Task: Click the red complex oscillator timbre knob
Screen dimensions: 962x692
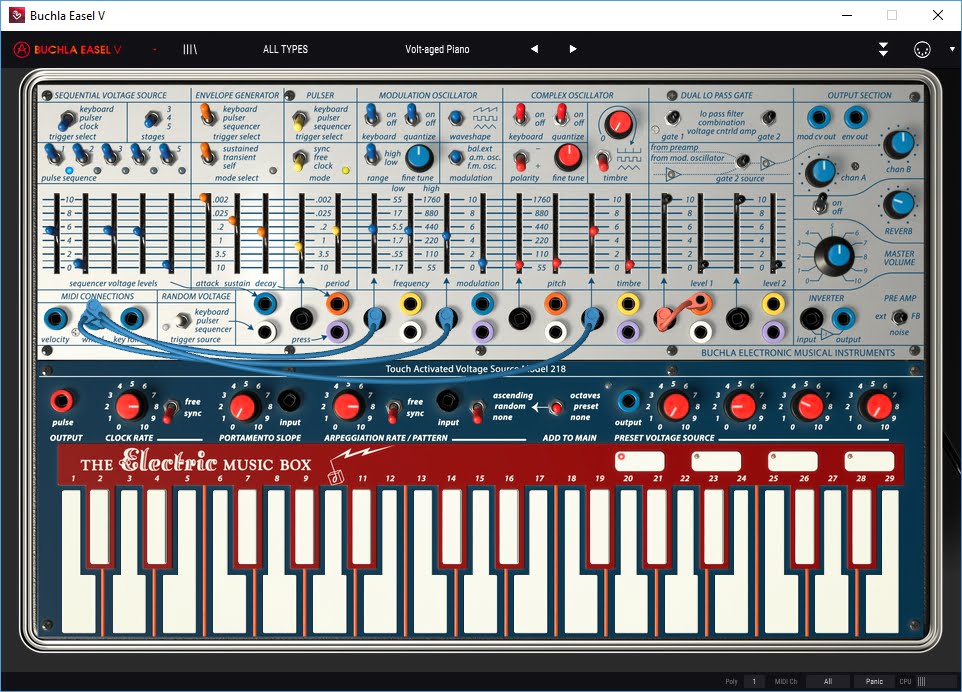Action: pos(619,123)
